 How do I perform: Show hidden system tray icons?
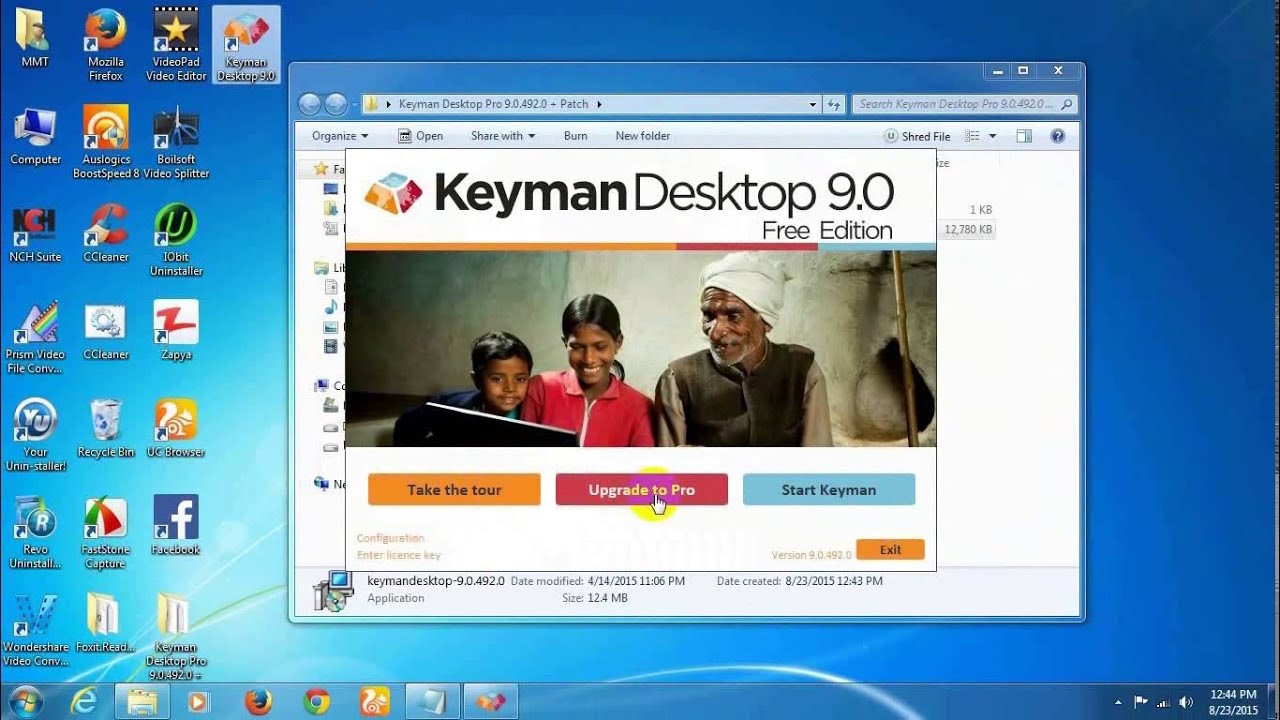pos(1117,702)
